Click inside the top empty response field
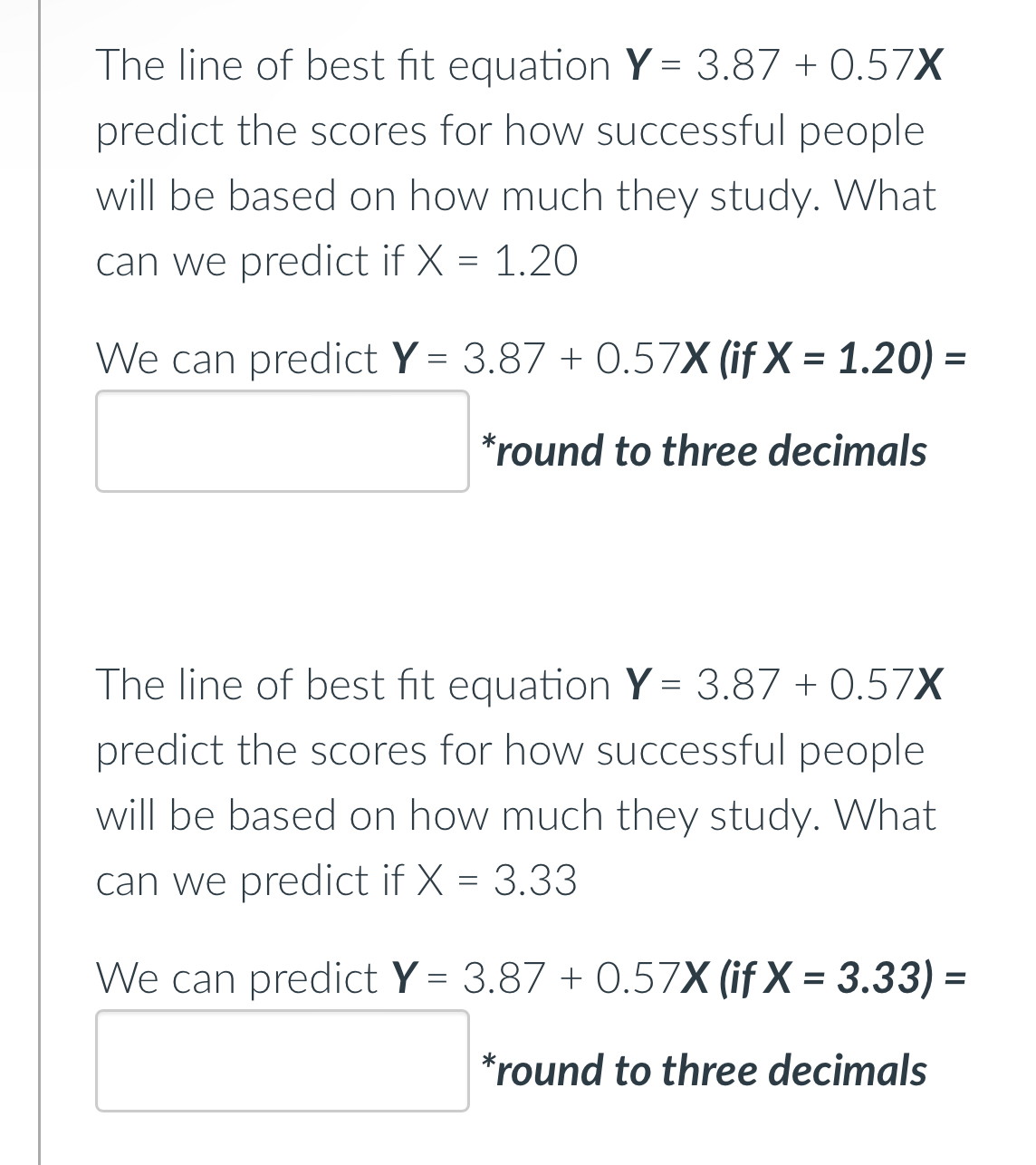Image resolution: width=1036 pixels, height=1165 pixels. (x=281, y=440)
